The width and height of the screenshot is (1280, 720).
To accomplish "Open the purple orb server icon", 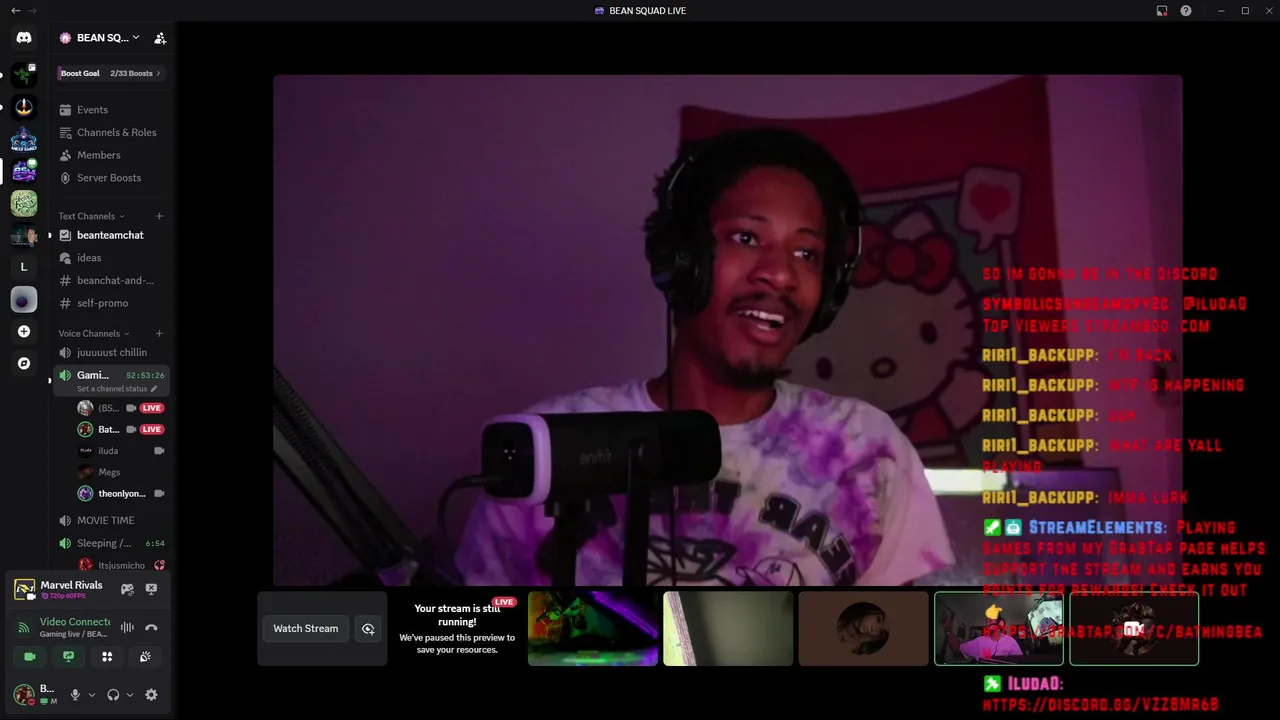I will tap(24, 299).
